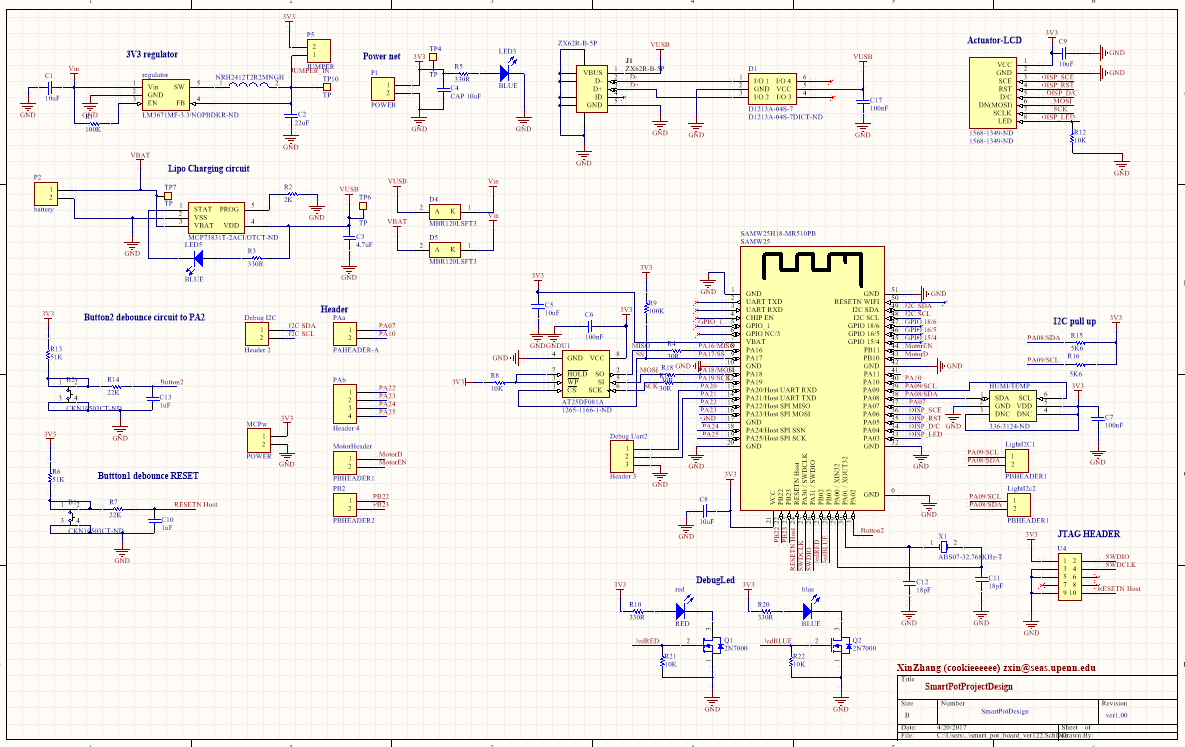Image resolution: width=1185 pixels, height=747 pixels.
Task: Select the D1 ESD protection chip
Action: pyautogui.click(x=772, y=88)
